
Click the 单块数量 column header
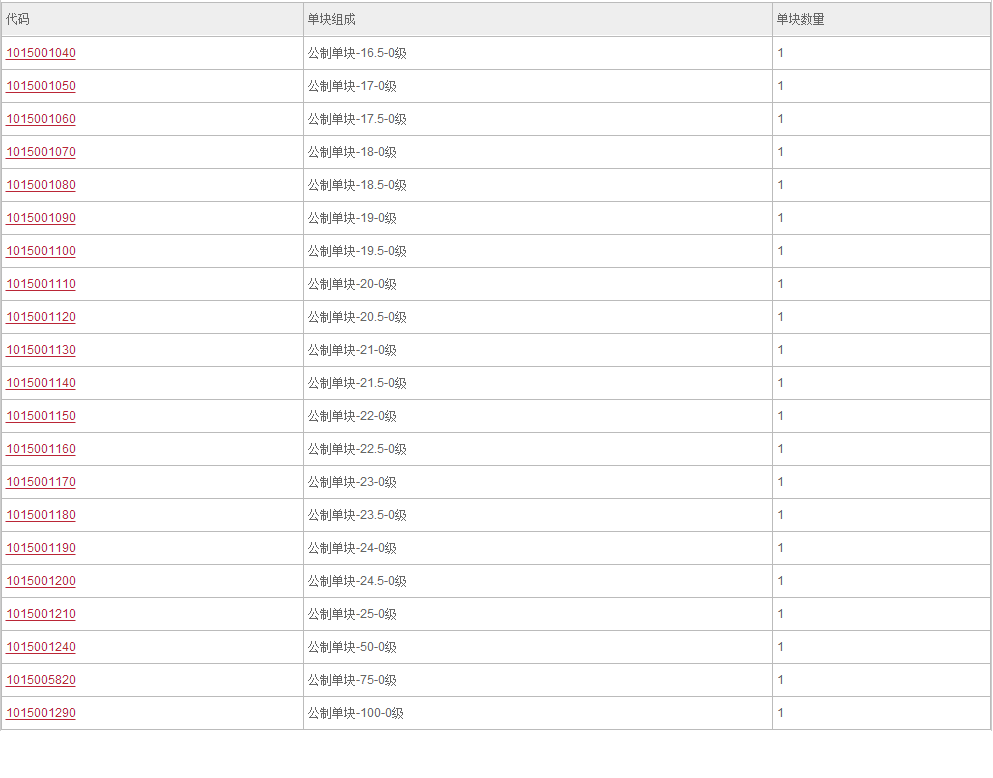800,19
